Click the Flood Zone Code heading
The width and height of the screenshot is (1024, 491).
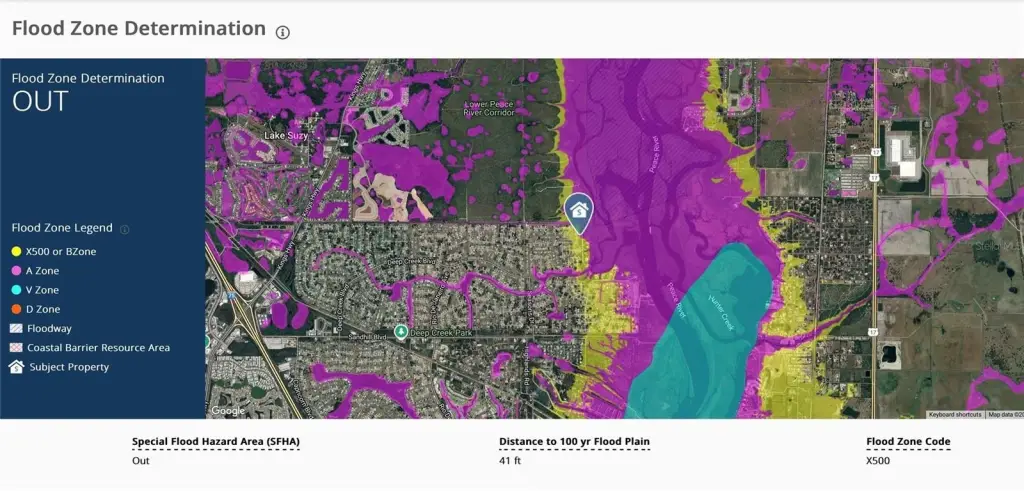[908, 441]
